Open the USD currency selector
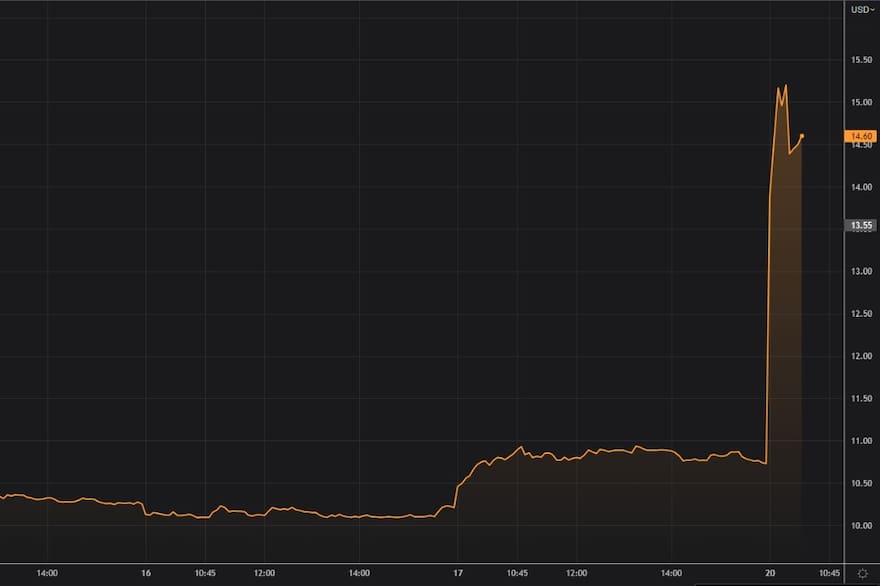 (861, 9)
